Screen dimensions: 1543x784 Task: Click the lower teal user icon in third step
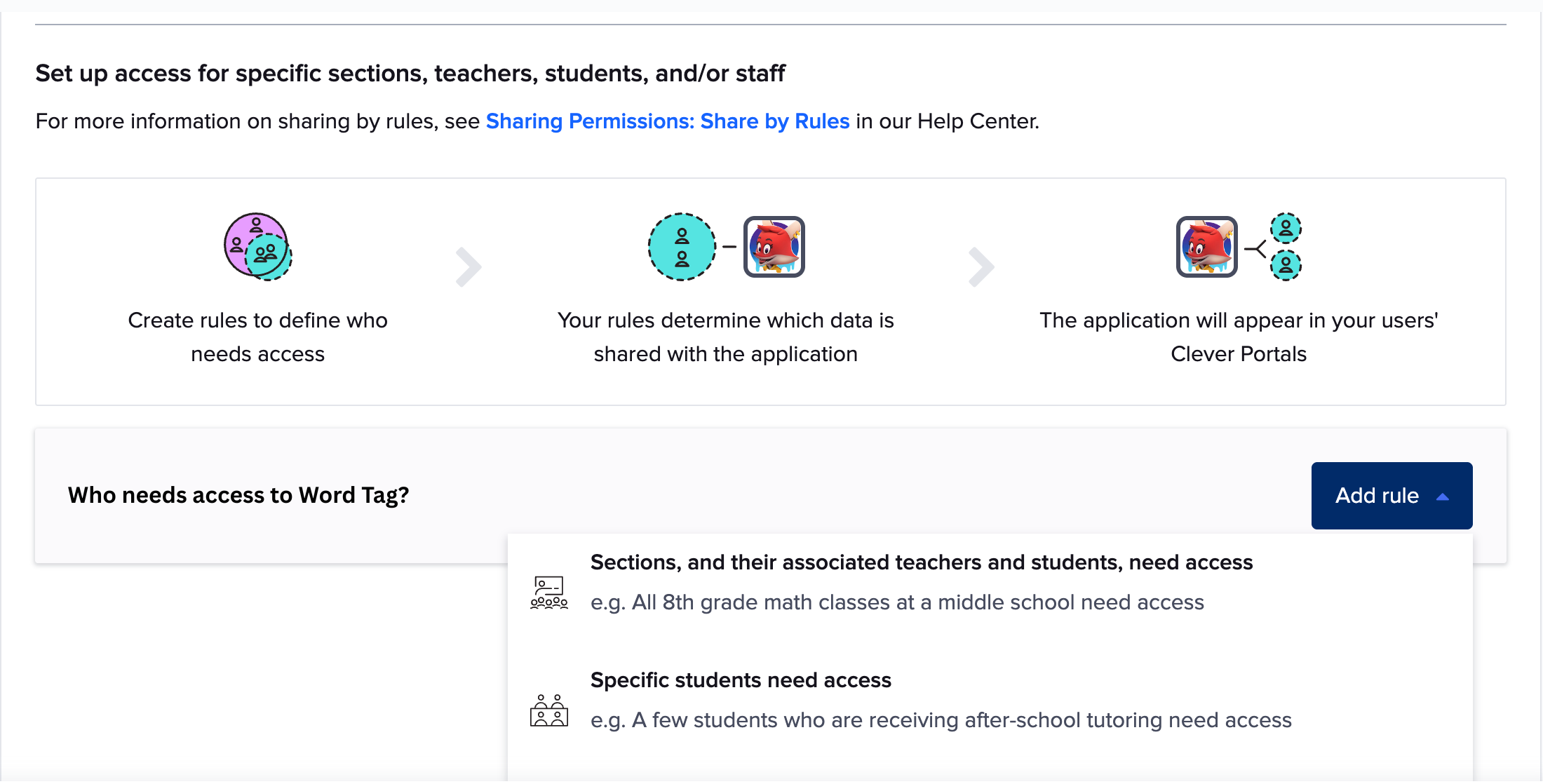[x=1286, y=266]
